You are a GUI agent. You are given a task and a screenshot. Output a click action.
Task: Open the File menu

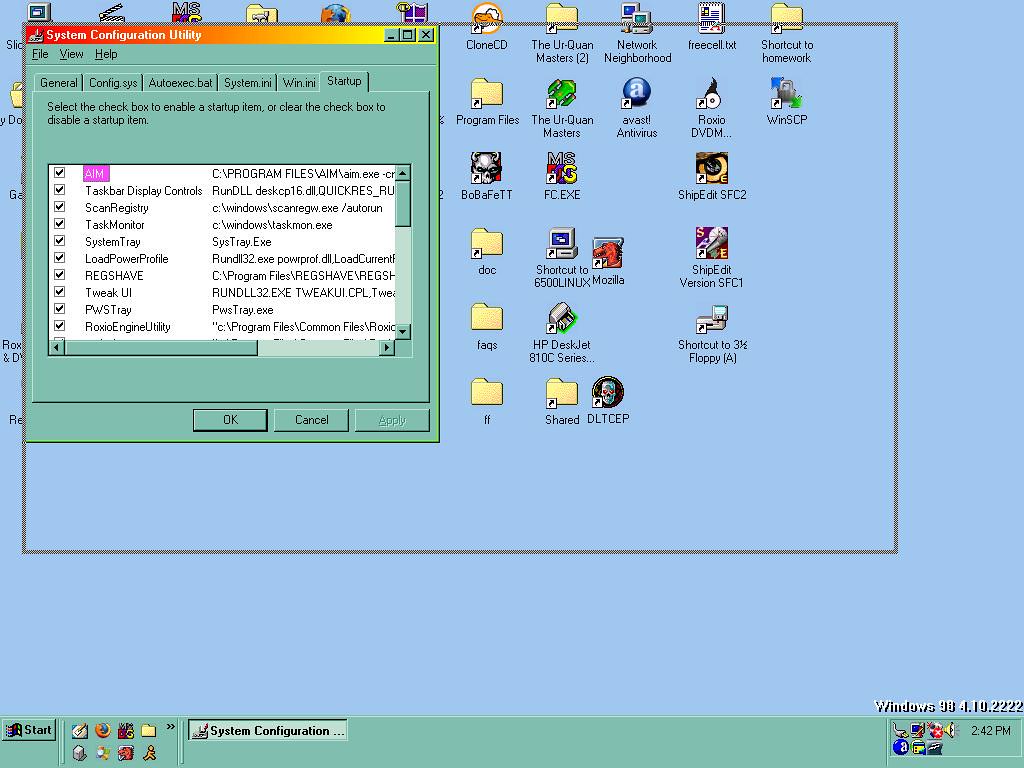coord(40,54)
